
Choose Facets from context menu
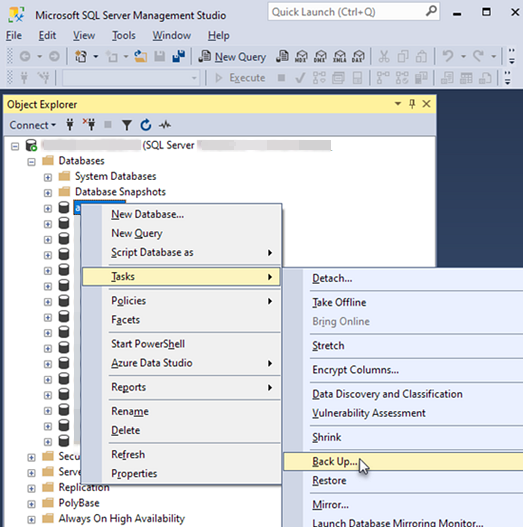point(181,319)
